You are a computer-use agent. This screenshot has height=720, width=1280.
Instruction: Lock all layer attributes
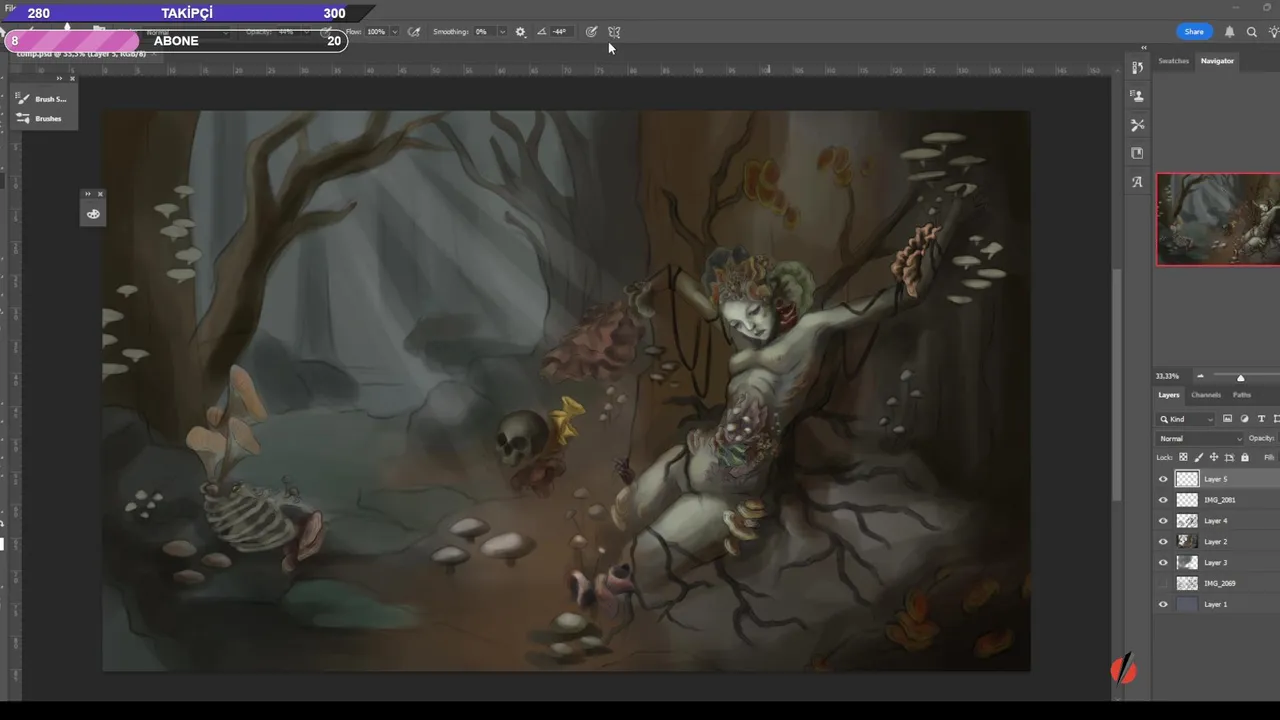click(x=1245, y=457)
